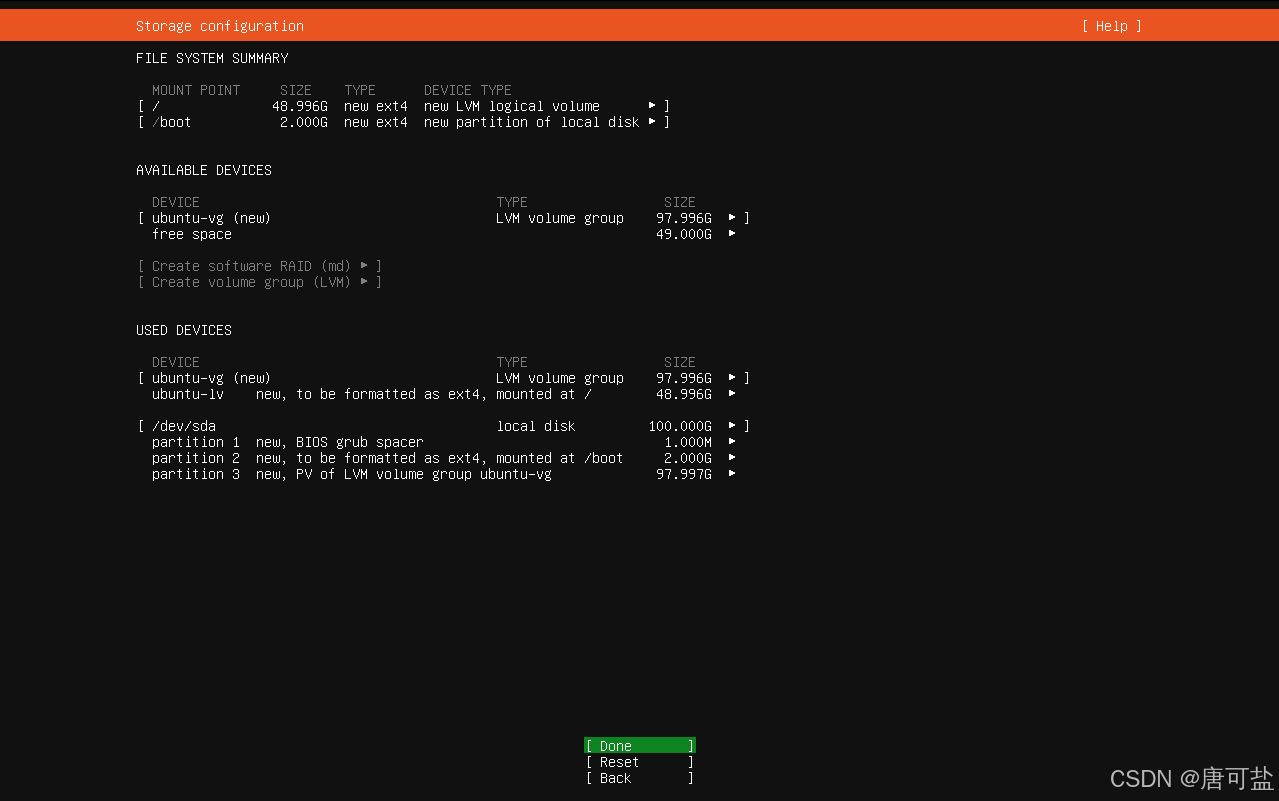Click the 2.000G size of /boot summary
Image resolution: width=1279 pixels, height=801 pixels.
(x=304, y=122)
